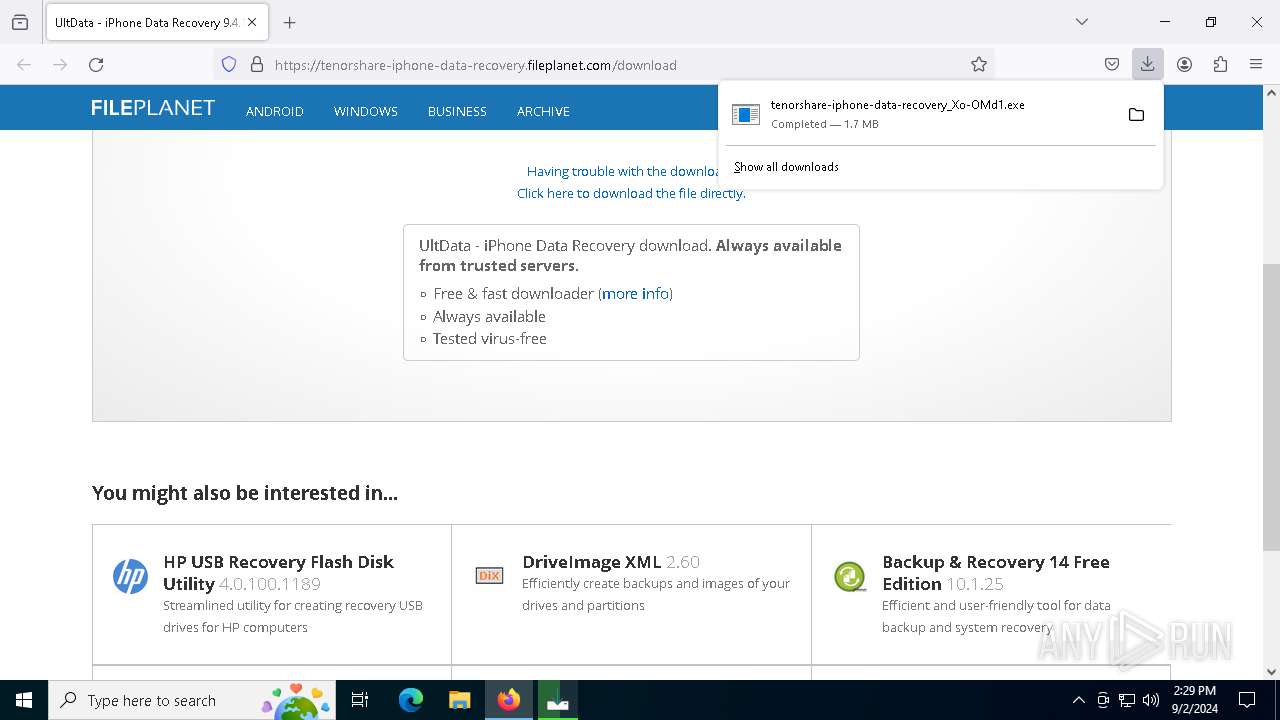Click the Backup & Recovery green icon
Screen dimensions: 1280x720
(x=850, y=576)
